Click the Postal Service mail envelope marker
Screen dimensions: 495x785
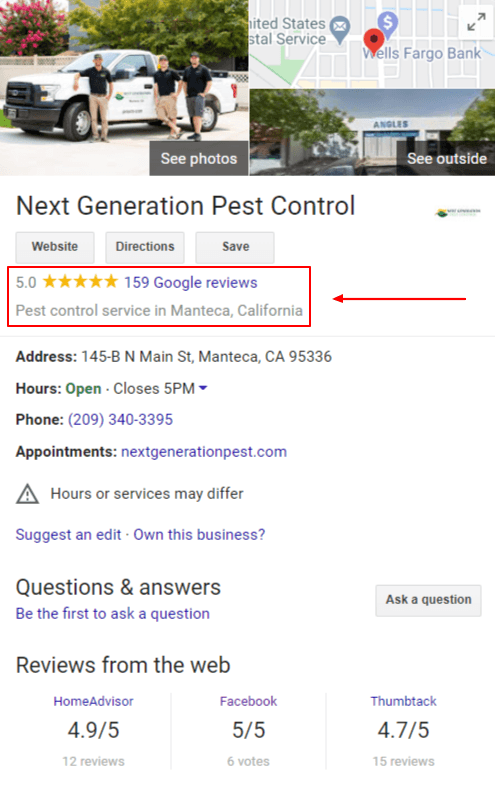coord(340,30)
